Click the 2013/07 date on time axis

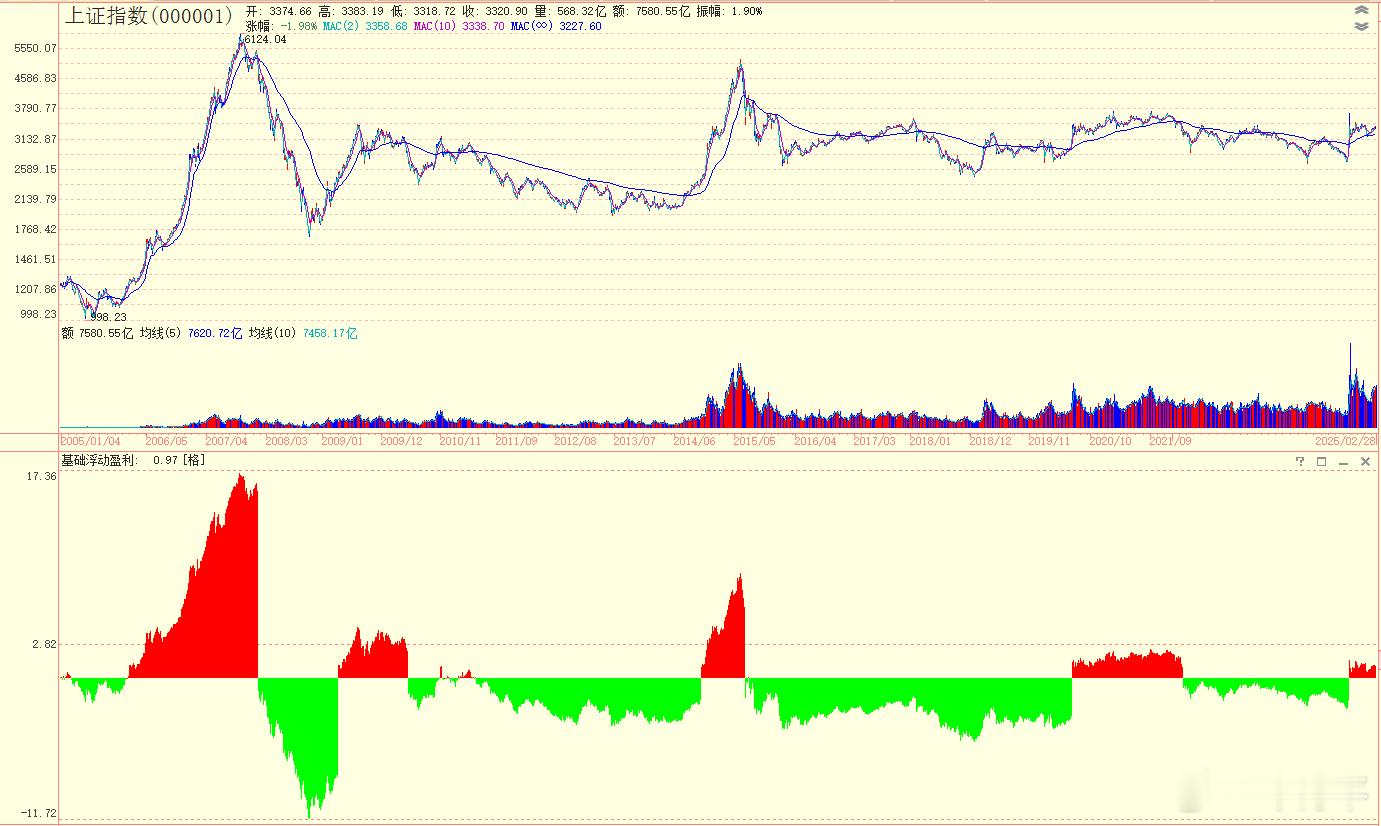[634, 441]
